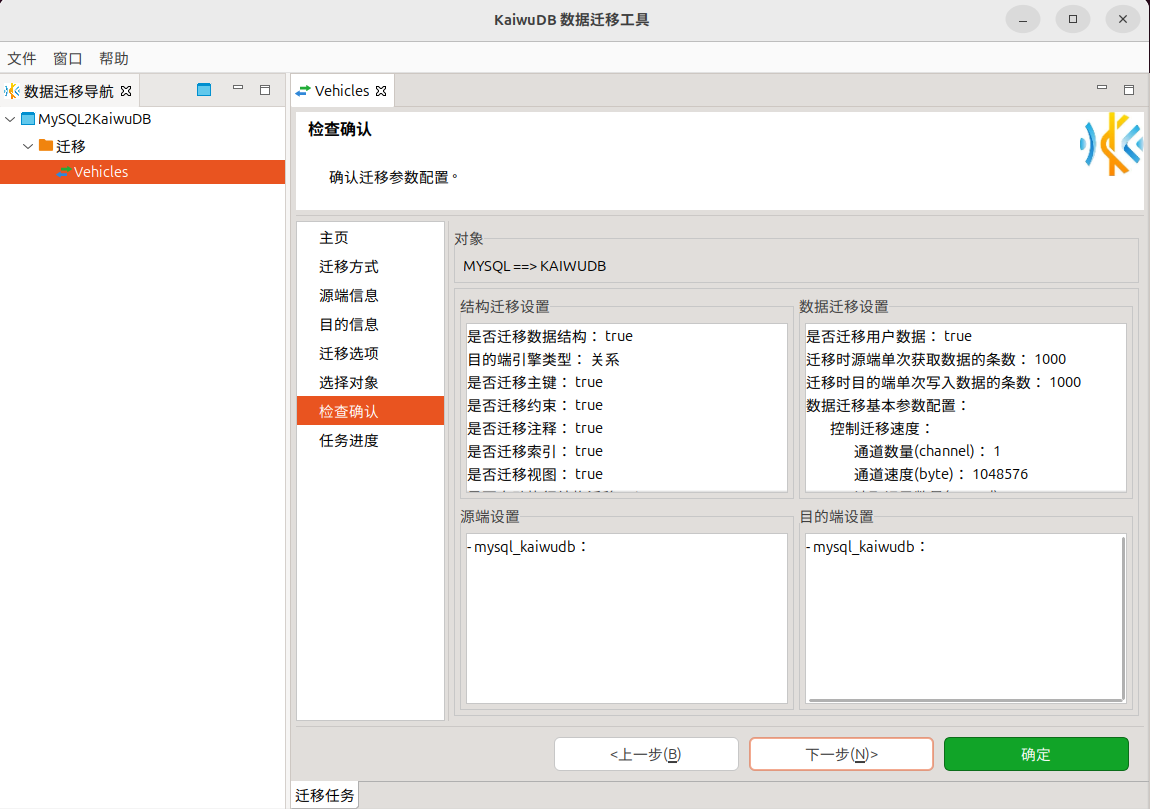The width and height of the screenshot is (1150, 809).
Task: Click the 是否迁移主键 line
Action: 535,382
